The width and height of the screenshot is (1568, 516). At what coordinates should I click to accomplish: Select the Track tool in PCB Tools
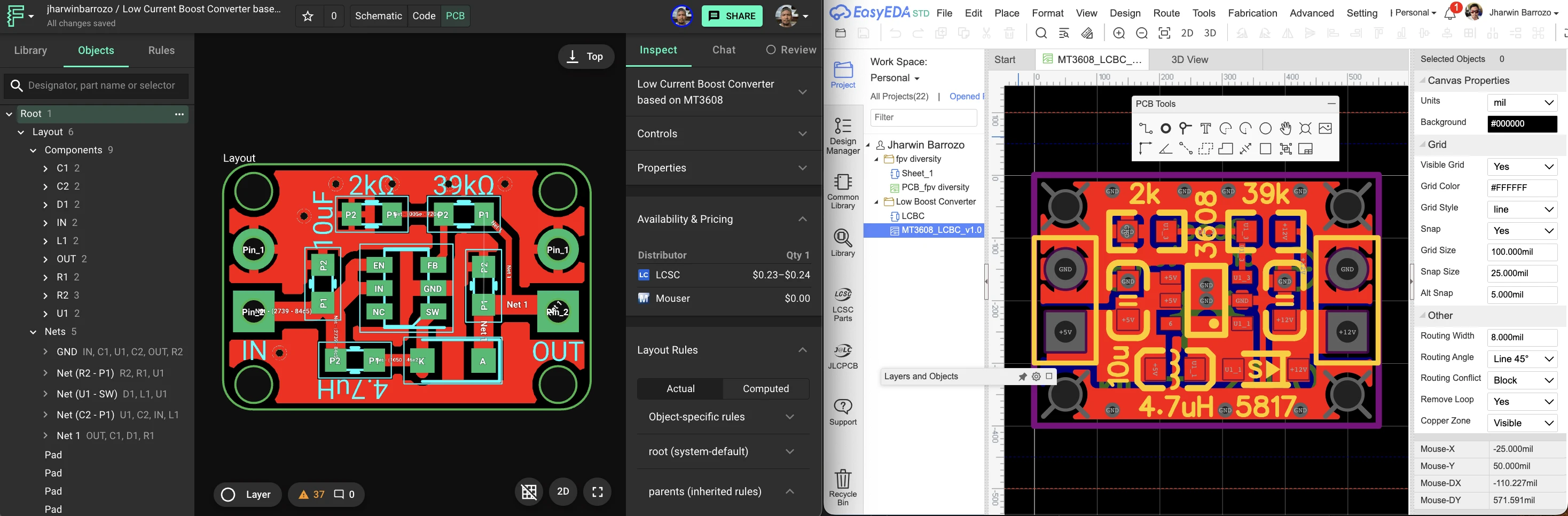(1146, 128)
